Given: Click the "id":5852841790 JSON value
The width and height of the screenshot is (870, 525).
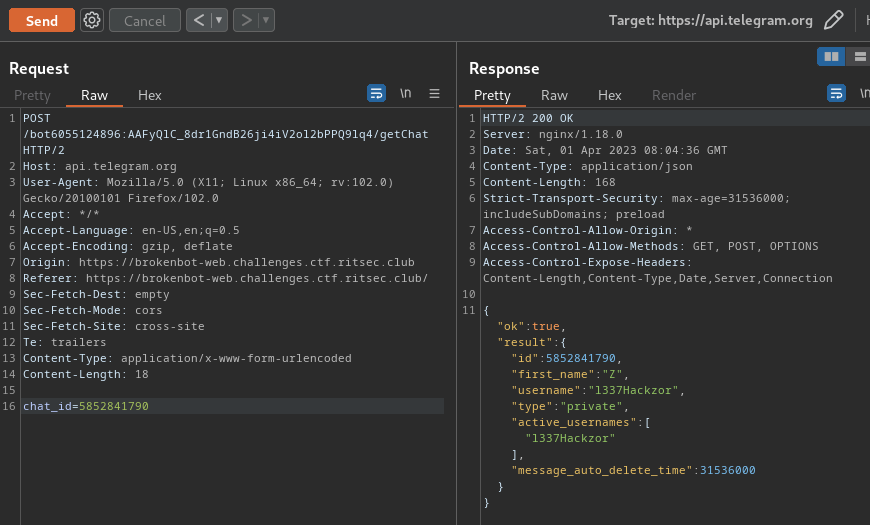Looking at the screenshot, I should point(581,359).
